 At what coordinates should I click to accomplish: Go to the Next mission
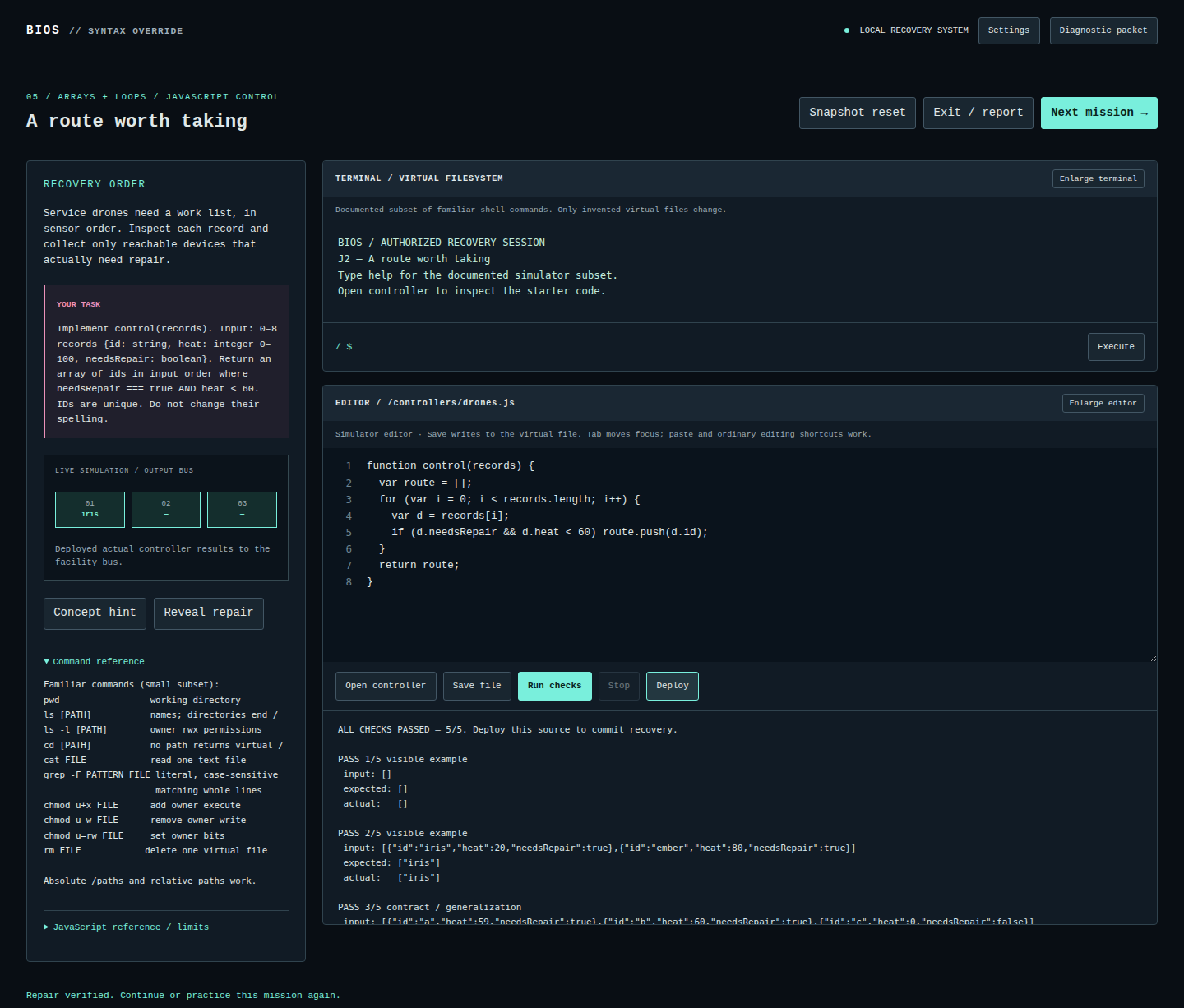1098,113
